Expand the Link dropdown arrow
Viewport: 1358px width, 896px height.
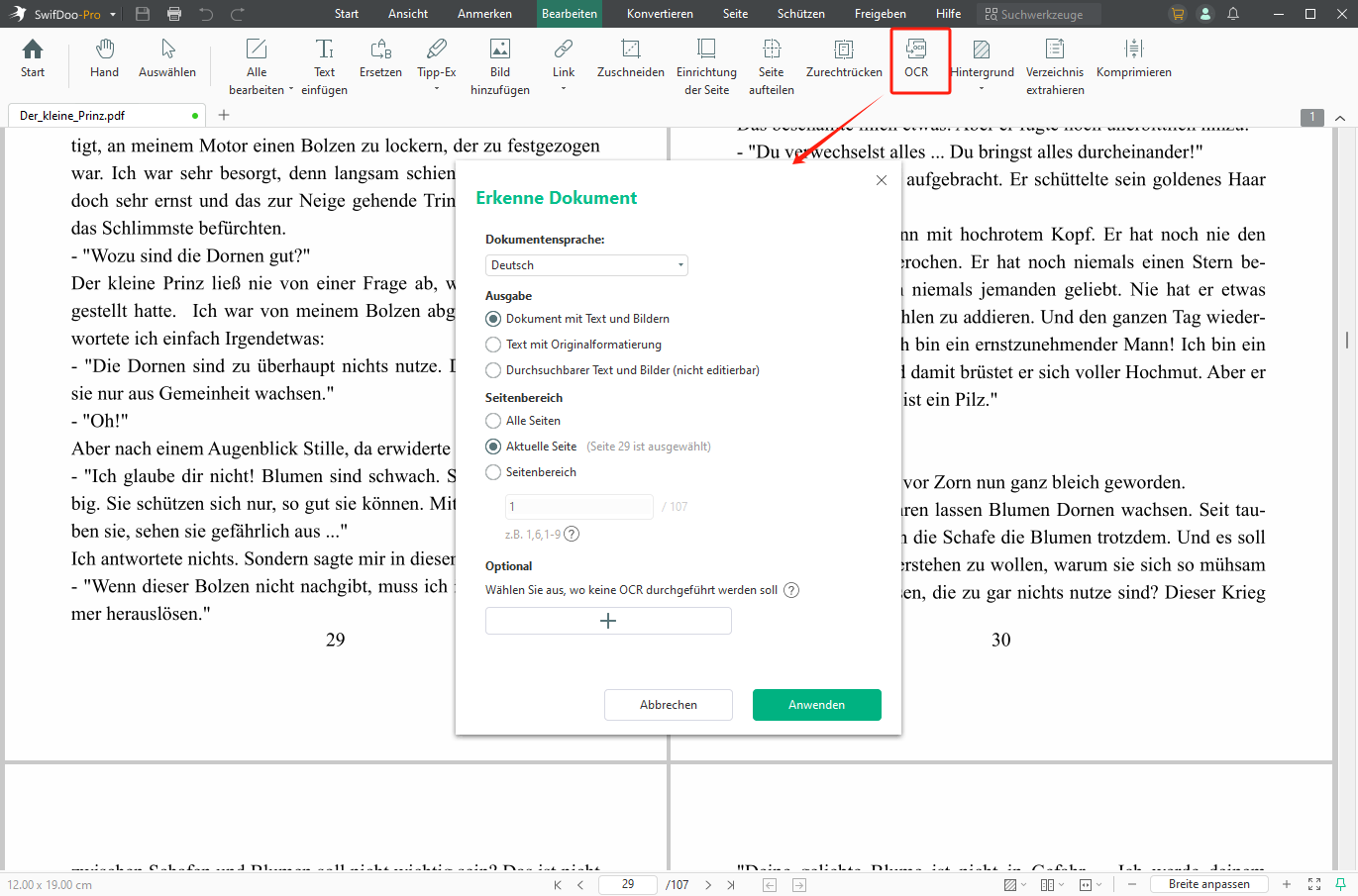(x=564, y=89)
